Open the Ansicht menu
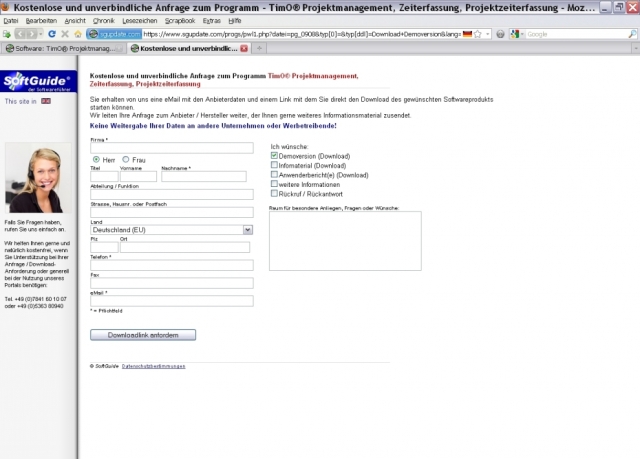Screen dimensions: 640x459 tap(75, 20)
